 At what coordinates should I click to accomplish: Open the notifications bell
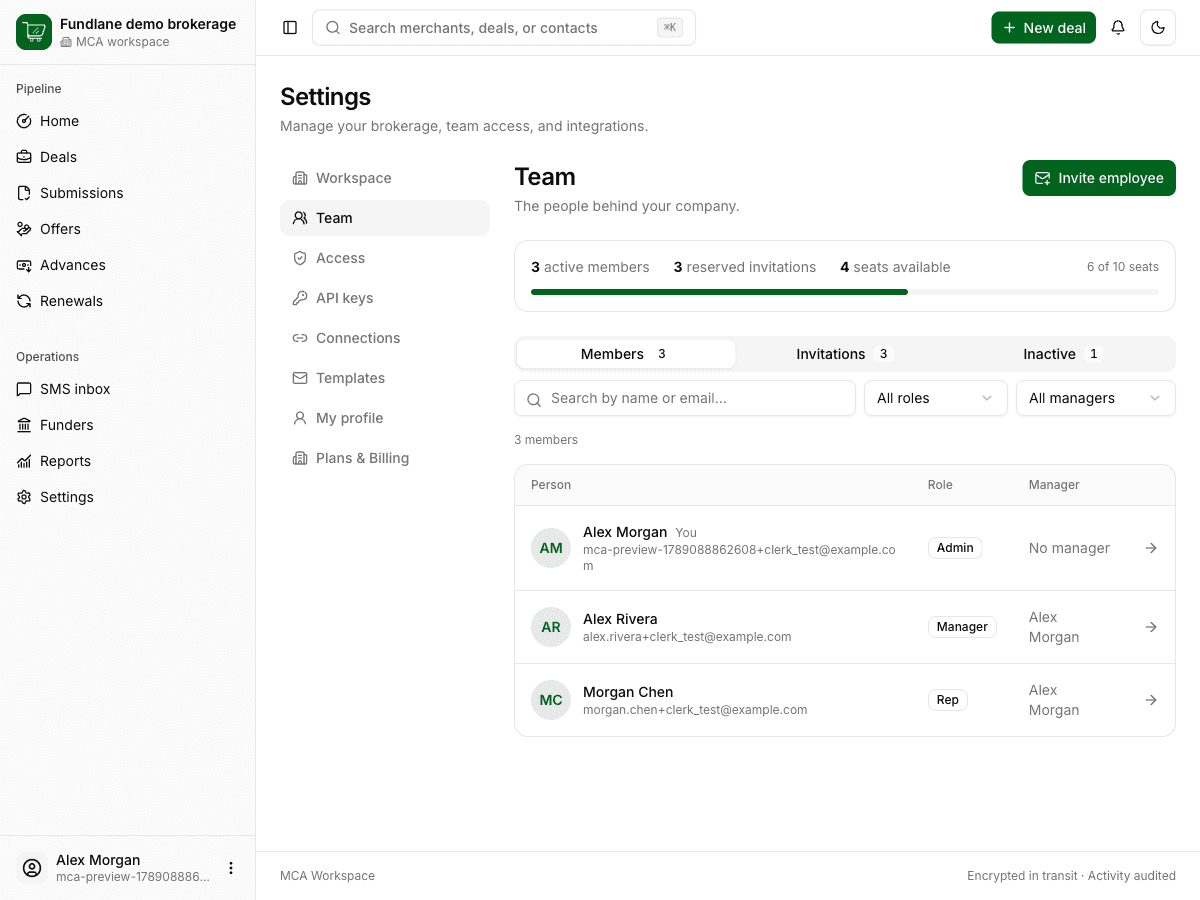(x=1118, y=28)
